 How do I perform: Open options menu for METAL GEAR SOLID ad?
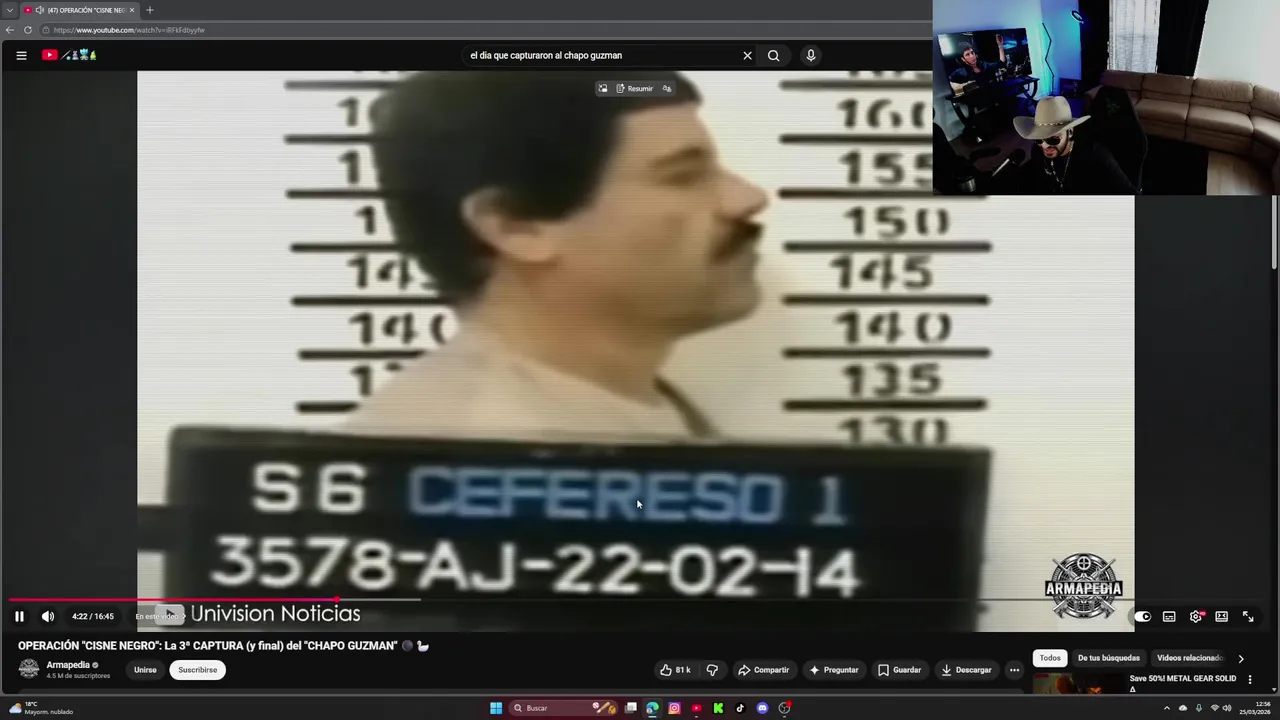pyautogui.click(x=1250, y=679)
